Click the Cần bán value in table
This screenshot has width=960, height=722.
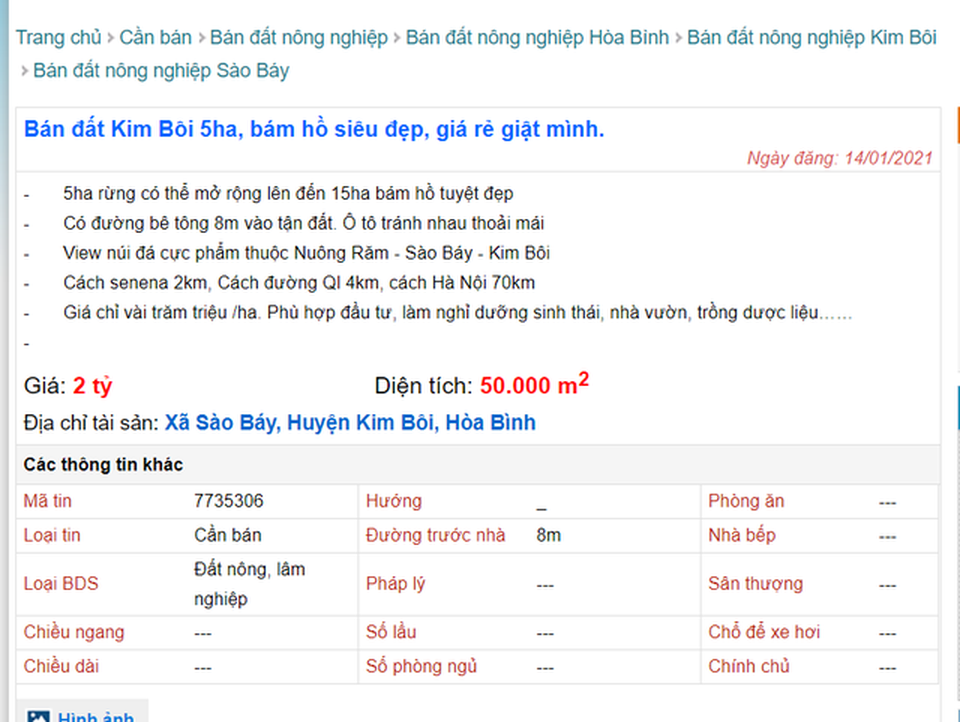[x=228, y=535]
